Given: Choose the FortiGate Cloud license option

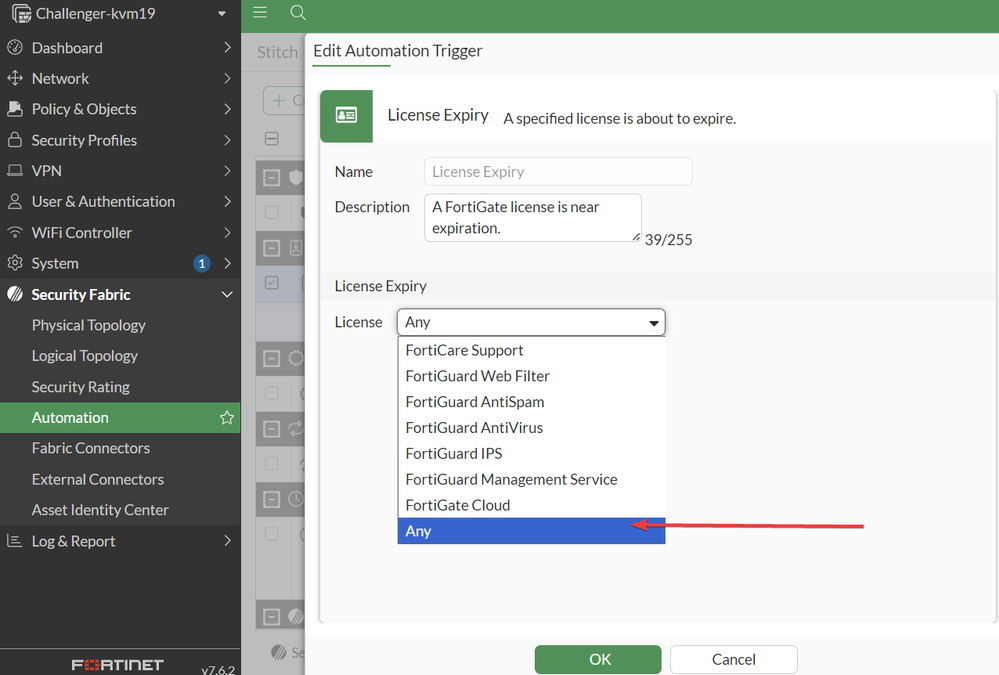Looking at the screenshot, I should click(458, 505).
